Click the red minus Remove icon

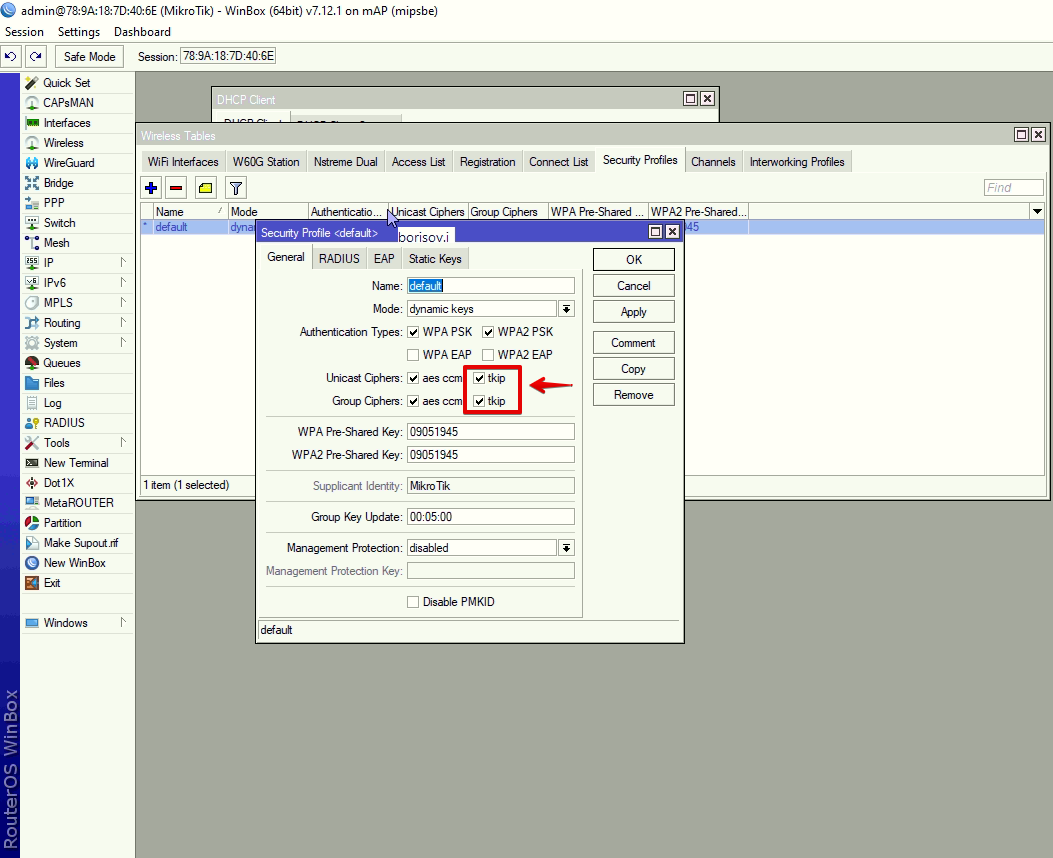pyautogui.click(x=176, y=187)
